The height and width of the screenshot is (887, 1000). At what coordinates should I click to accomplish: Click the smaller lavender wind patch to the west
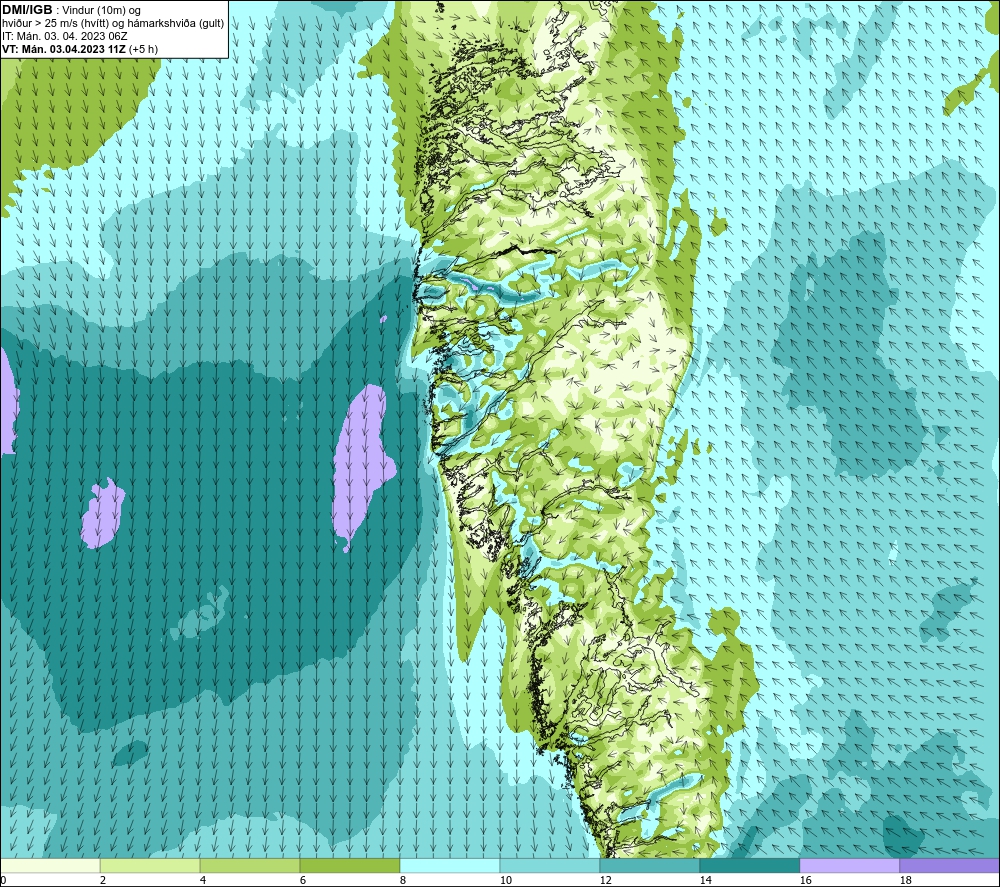click(x=102, y=514)
